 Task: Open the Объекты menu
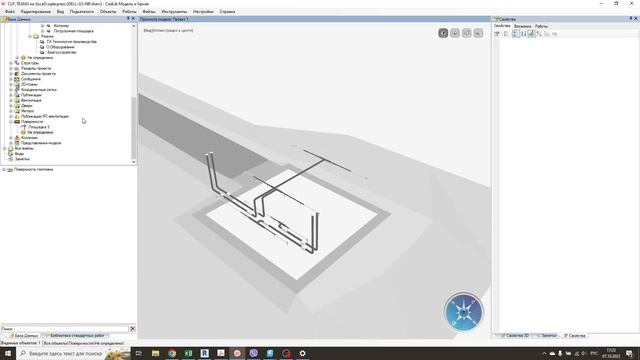click(108, 12)
